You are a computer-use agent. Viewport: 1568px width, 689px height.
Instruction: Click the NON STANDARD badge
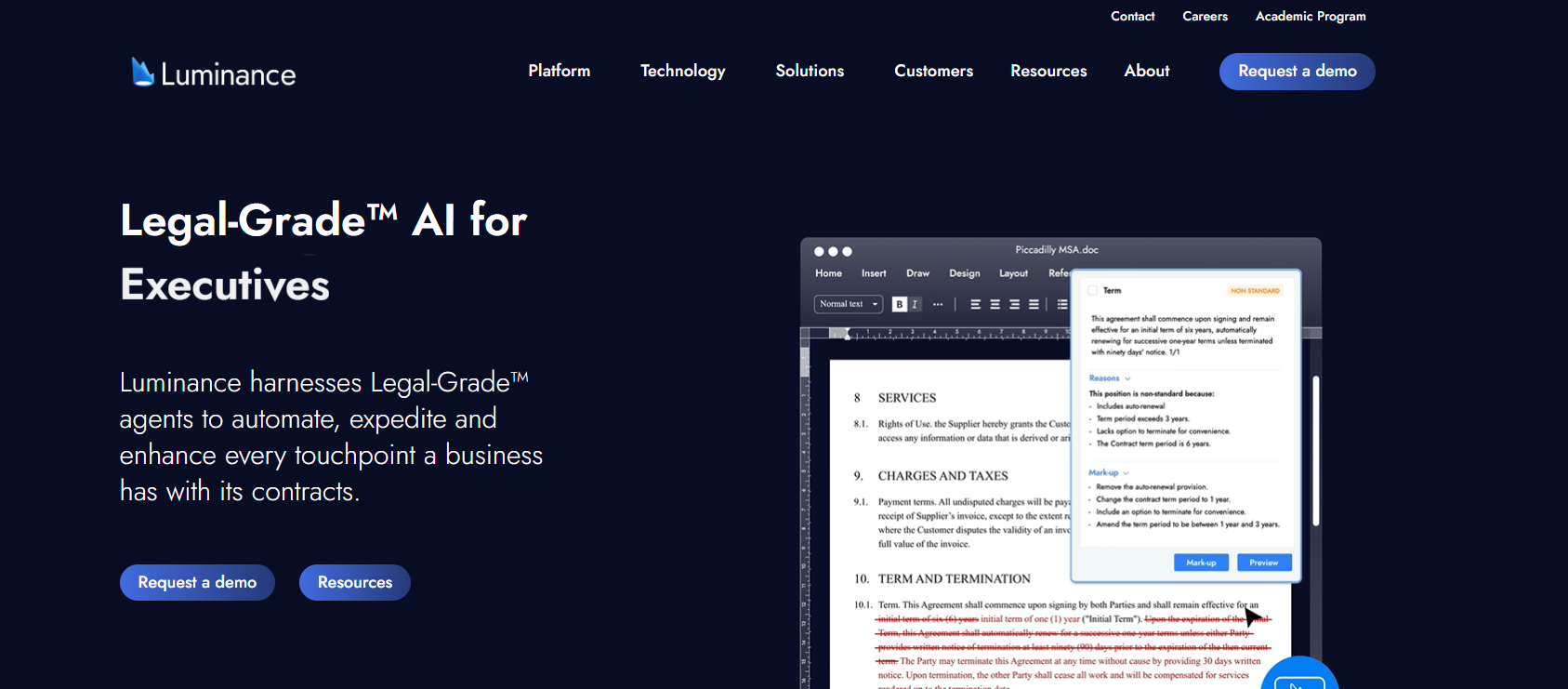[1255, 291]
